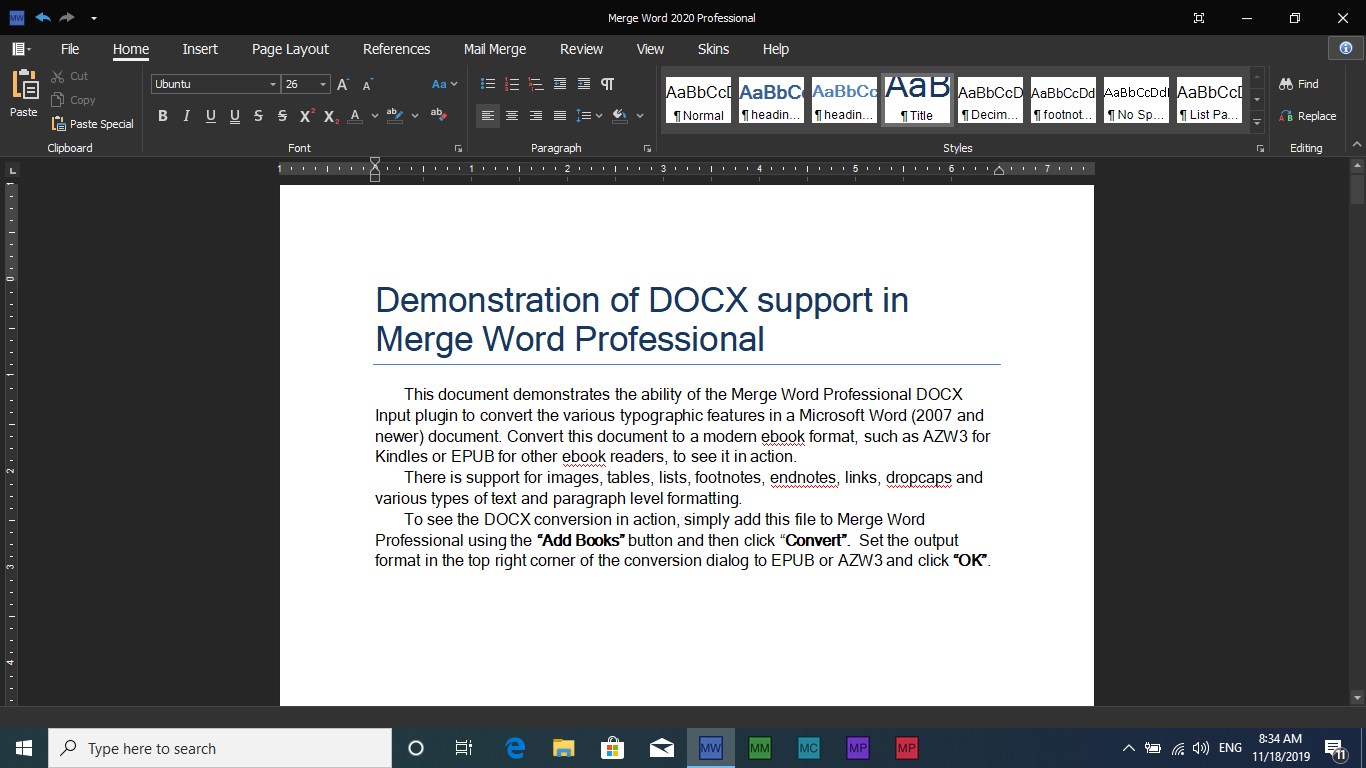The image size is (1366, 768).
Task: Open the shading color dropdown arrow
Action: [640, 116]
